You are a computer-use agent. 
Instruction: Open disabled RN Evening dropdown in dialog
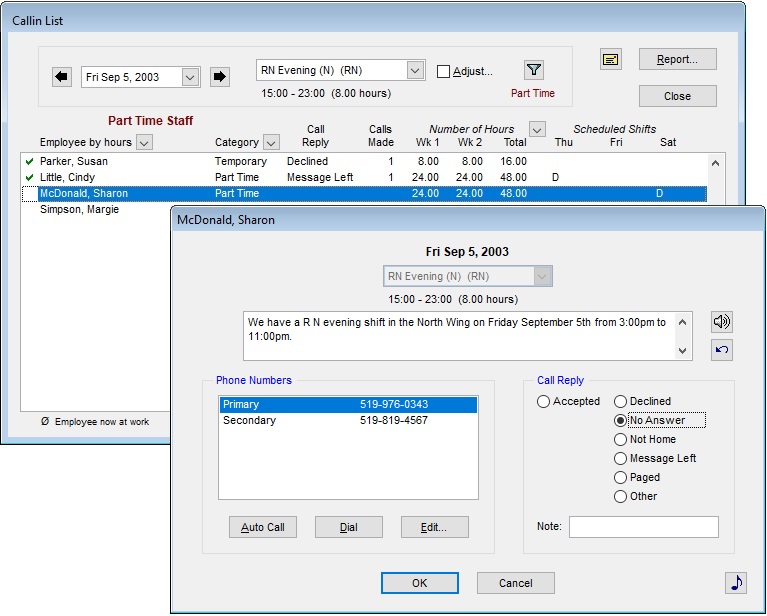pos(542,276)
